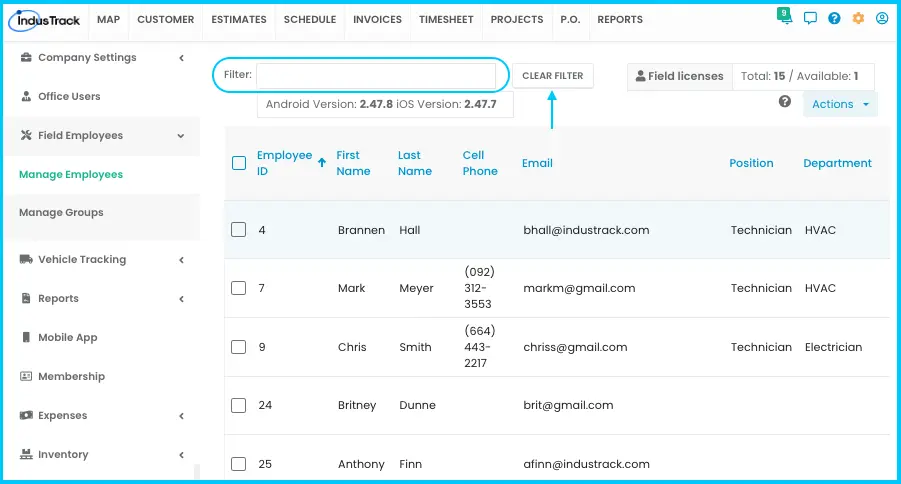
Task: Open the REPORTS top menu
Action: point(620,20)
